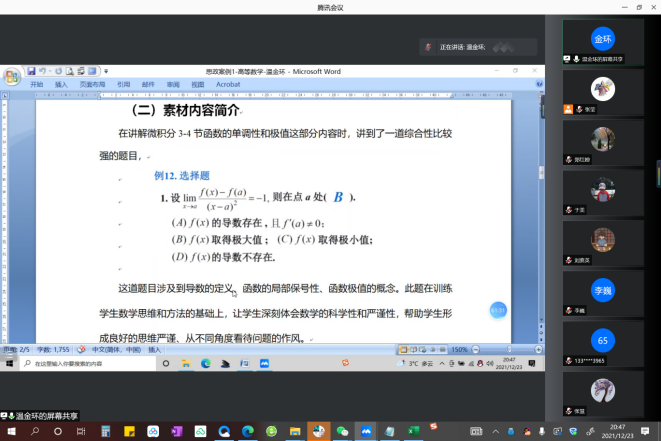Screen dimensions: 662x441
Task: Open the Acrobat ribbon tab
Action: pyautogui.click(x=227, y=85)
